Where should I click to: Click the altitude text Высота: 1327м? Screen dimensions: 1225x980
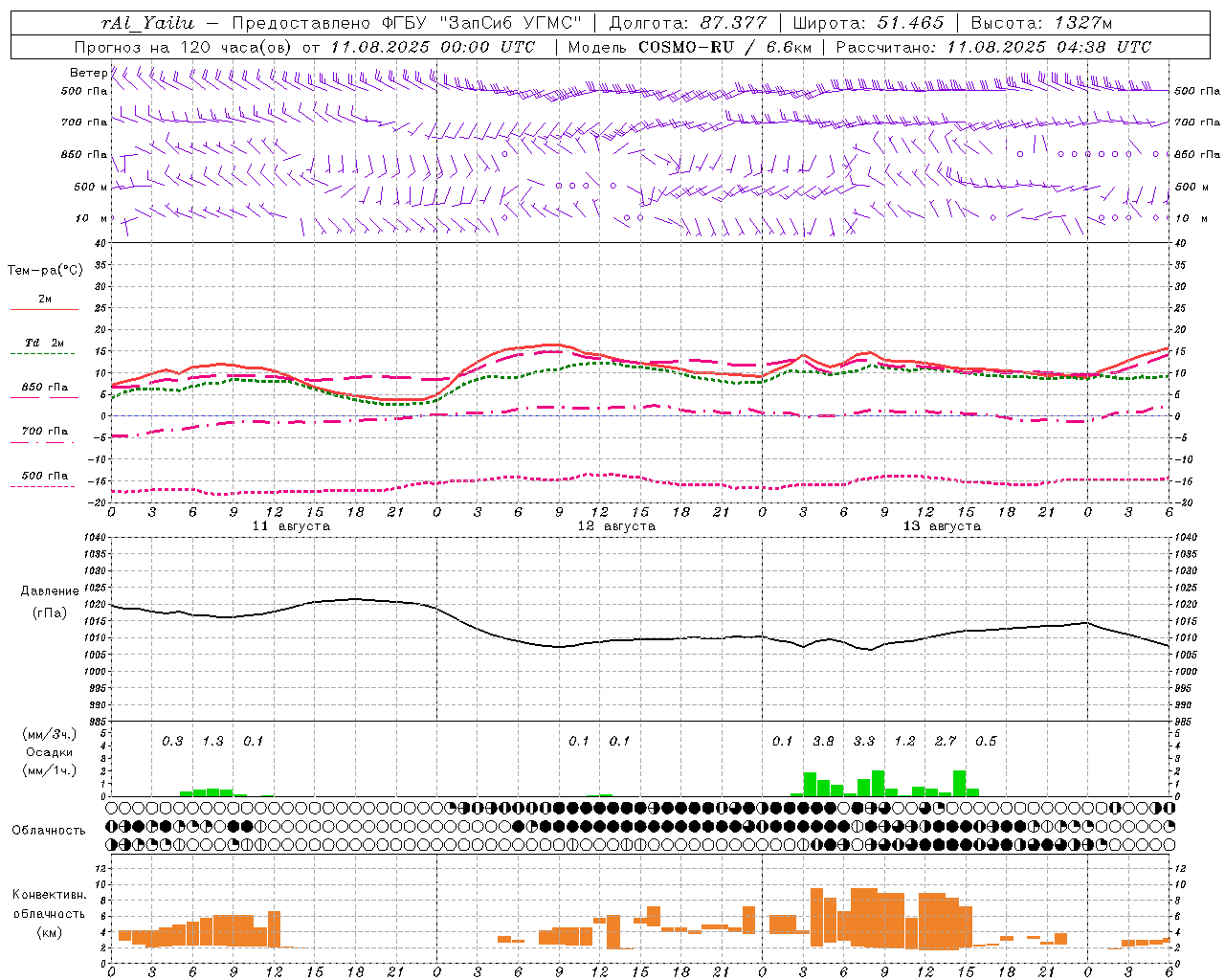[1042, 23]
